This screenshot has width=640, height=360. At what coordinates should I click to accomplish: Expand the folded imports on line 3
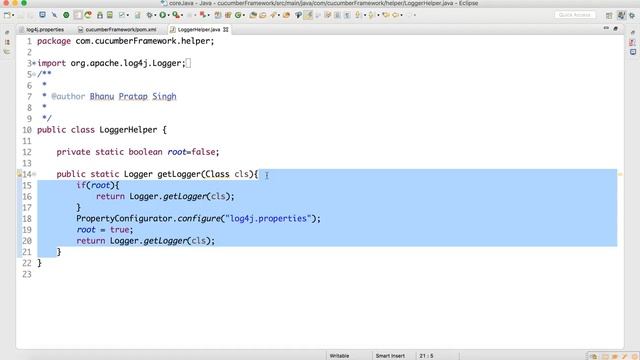[34, 63]
